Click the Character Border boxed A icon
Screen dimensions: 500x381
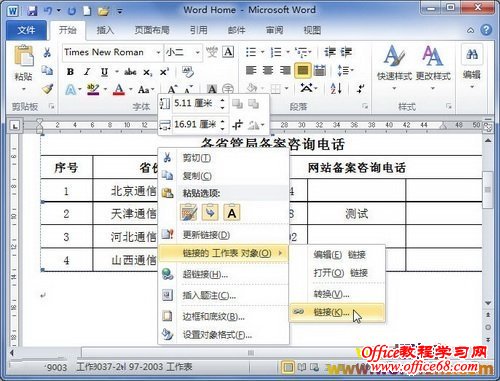[x=228, y=52]
